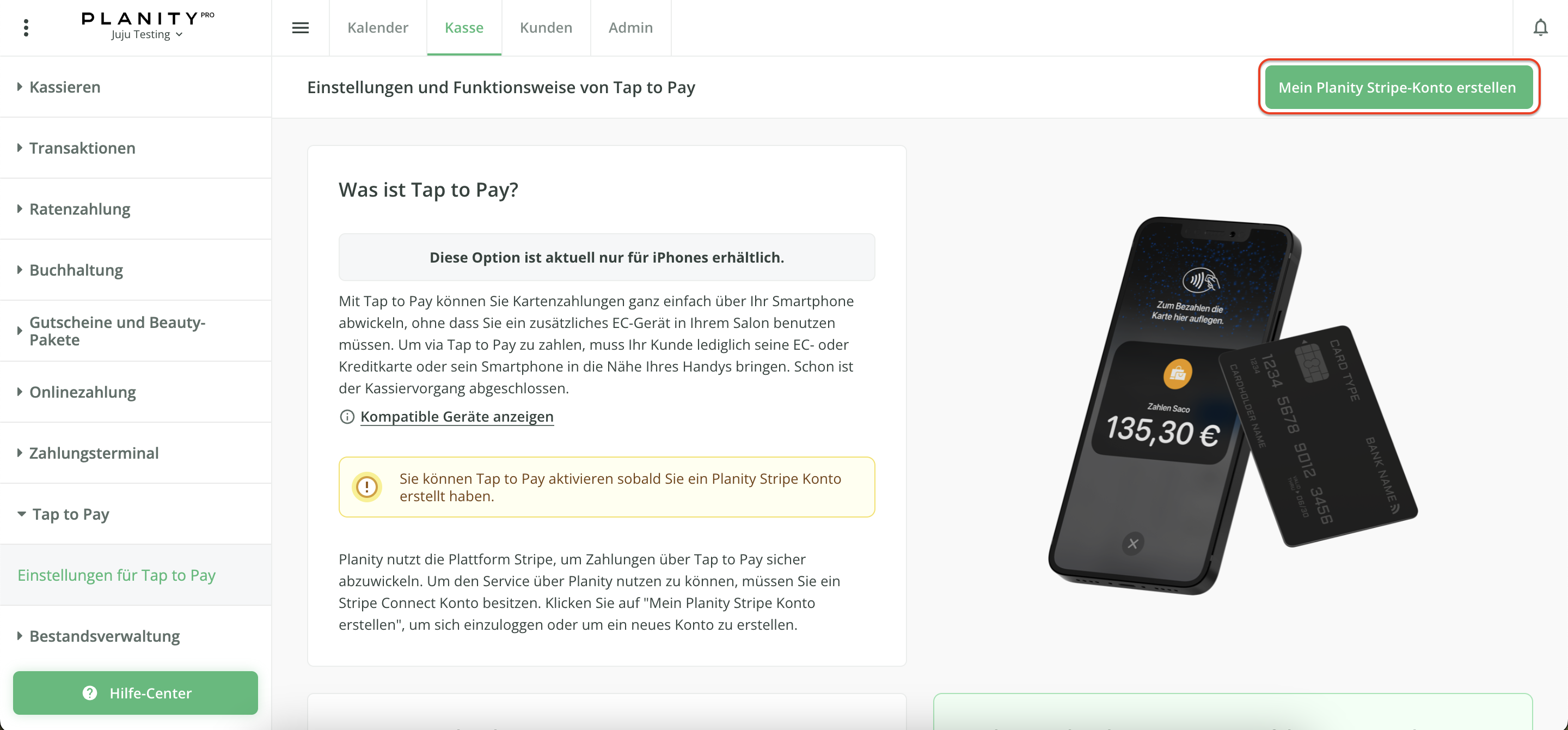Expand the Kassieren section

point(65,87)
